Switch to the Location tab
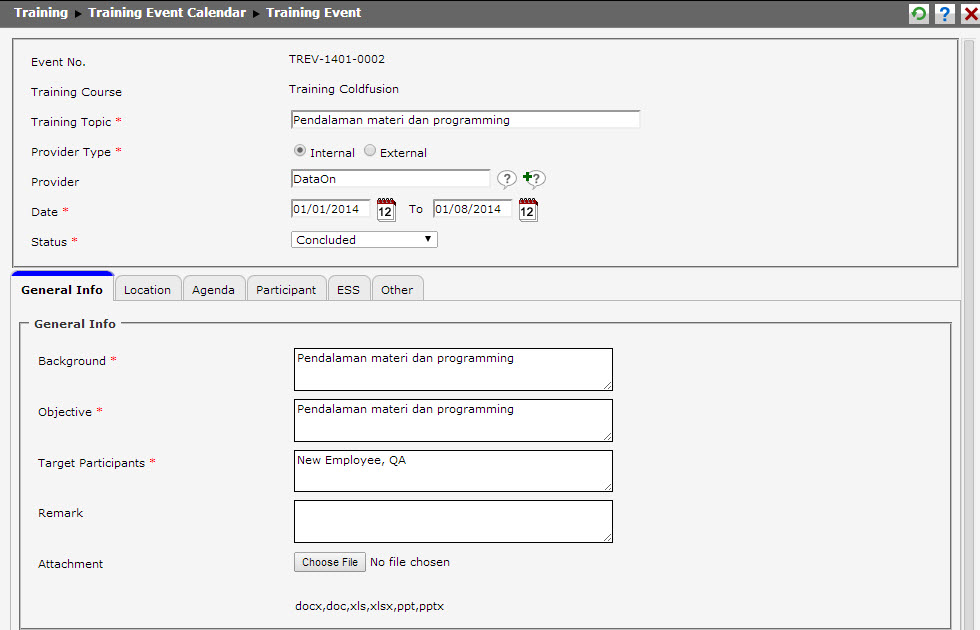Image resolution: width=980 pixels, height=630 pixels. 148,289
